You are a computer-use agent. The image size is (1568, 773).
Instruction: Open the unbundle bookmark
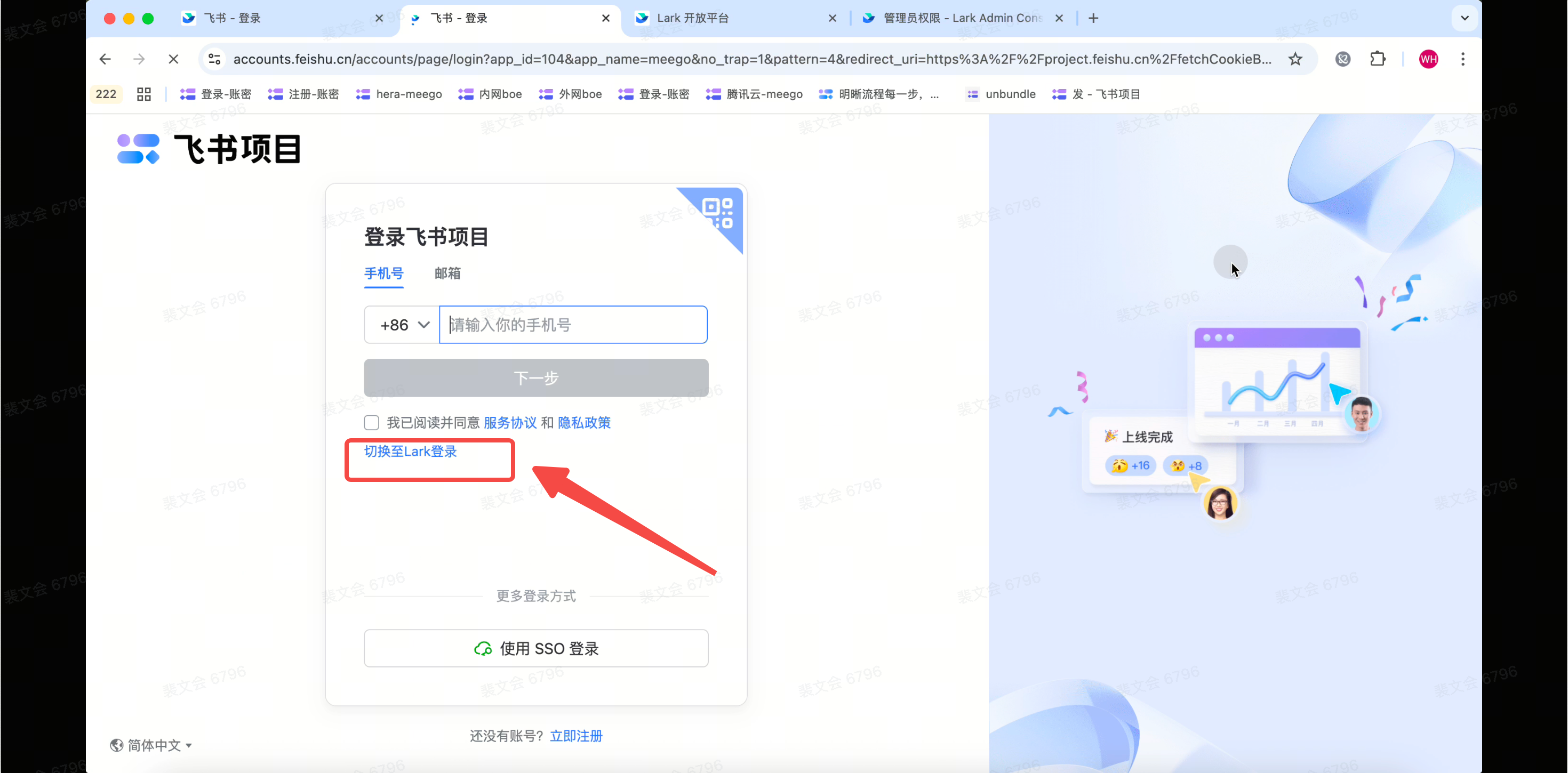[1001, 94]
